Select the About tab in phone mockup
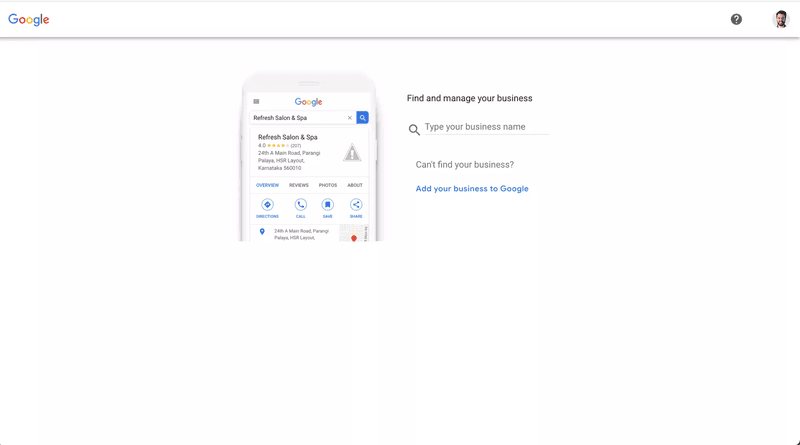 pyautogui.click(x=355, y=185)
